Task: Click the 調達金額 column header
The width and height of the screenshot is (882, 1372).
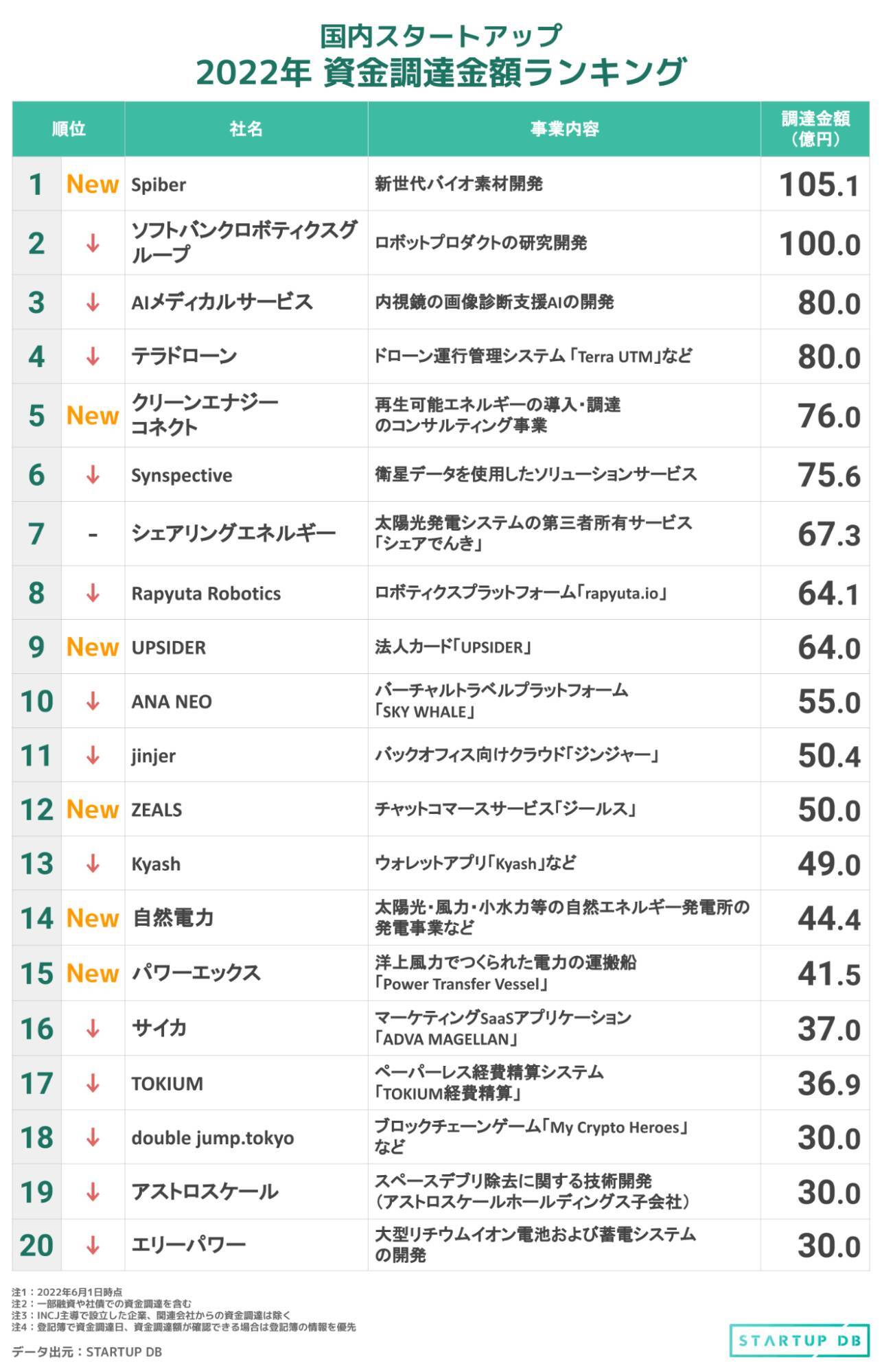Action: (x=815, y=129)
